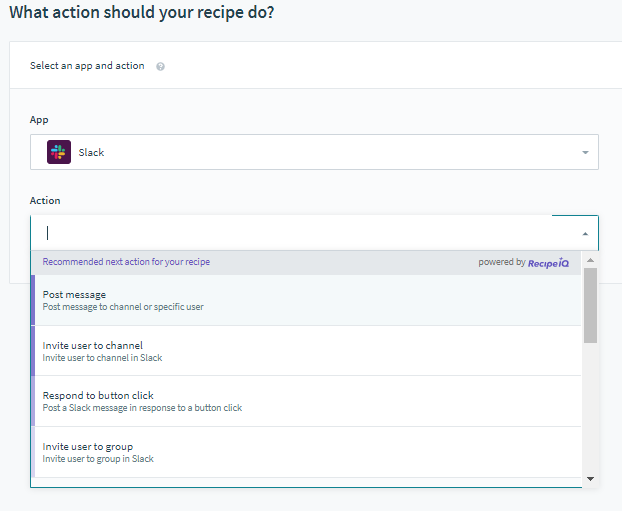Click the scrollbar up arrow

coord(590,260)
